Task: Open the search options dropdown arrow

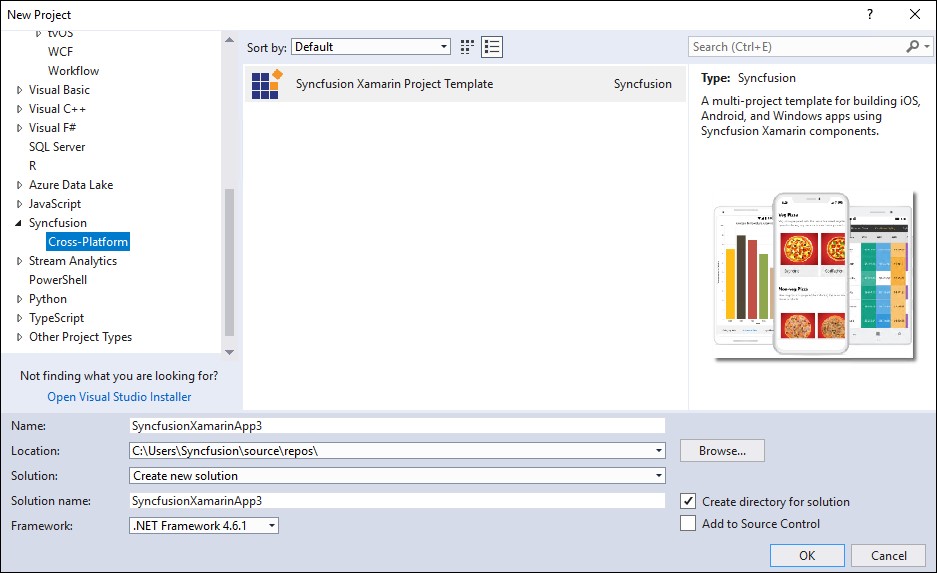Action: [x=927, y=47]
